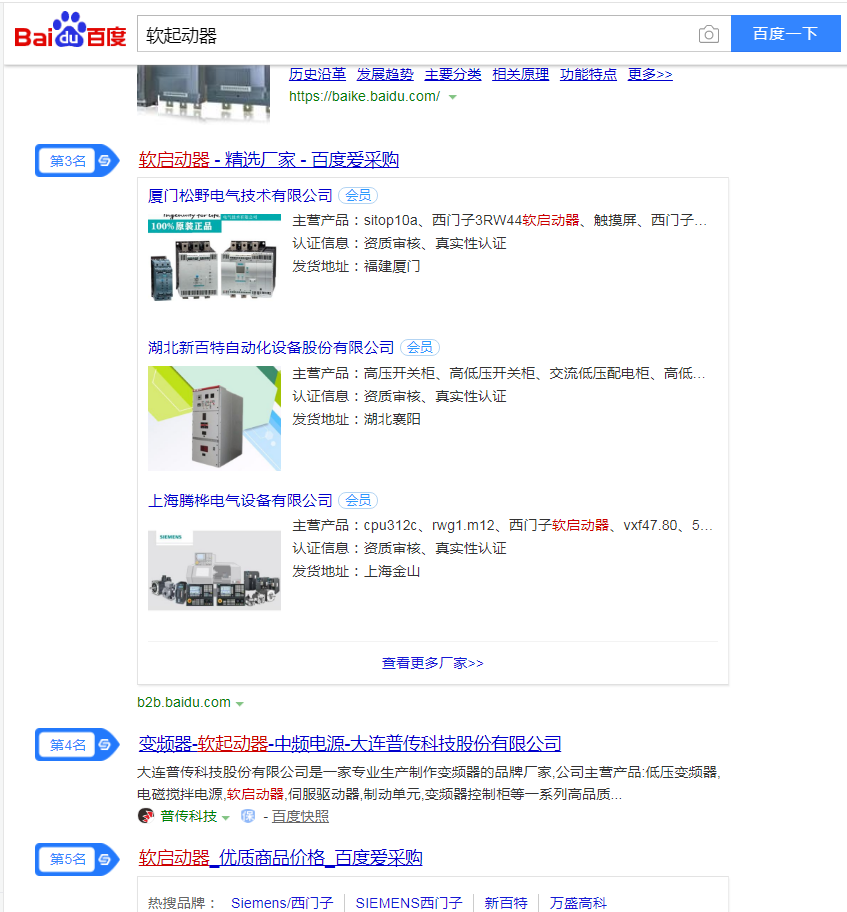Screen dimensions: 847x912
Task: Click 湖北新百特 switchgear cabinet thumbnail
Action: 215,418
